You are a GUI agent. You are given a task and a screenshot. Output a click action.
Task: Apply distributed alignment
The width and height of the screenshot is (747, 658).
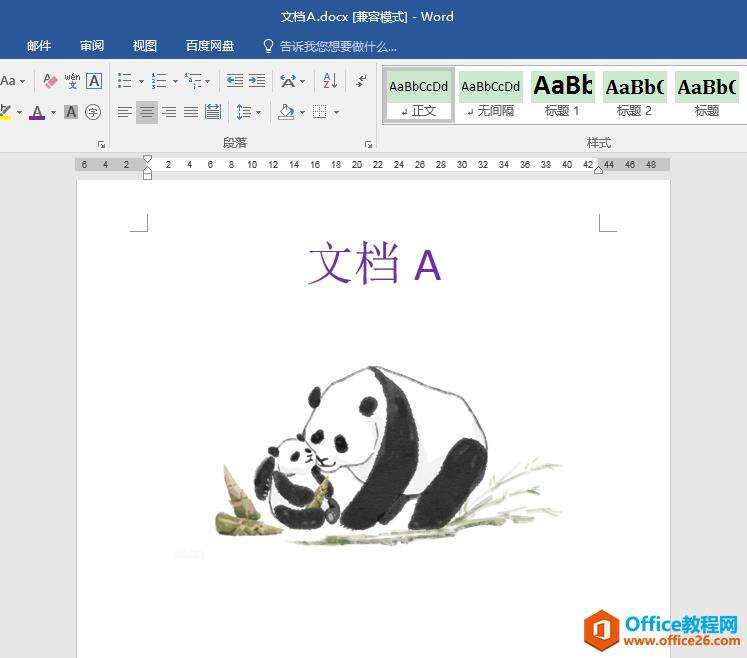click(212, 112)
